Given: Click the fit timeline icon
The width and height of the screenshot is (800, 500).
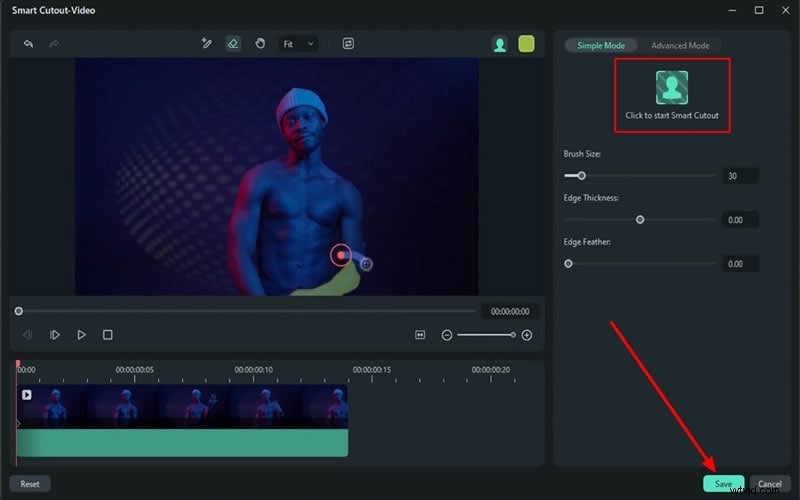Looking at the screenshot, I should [420, 335].
